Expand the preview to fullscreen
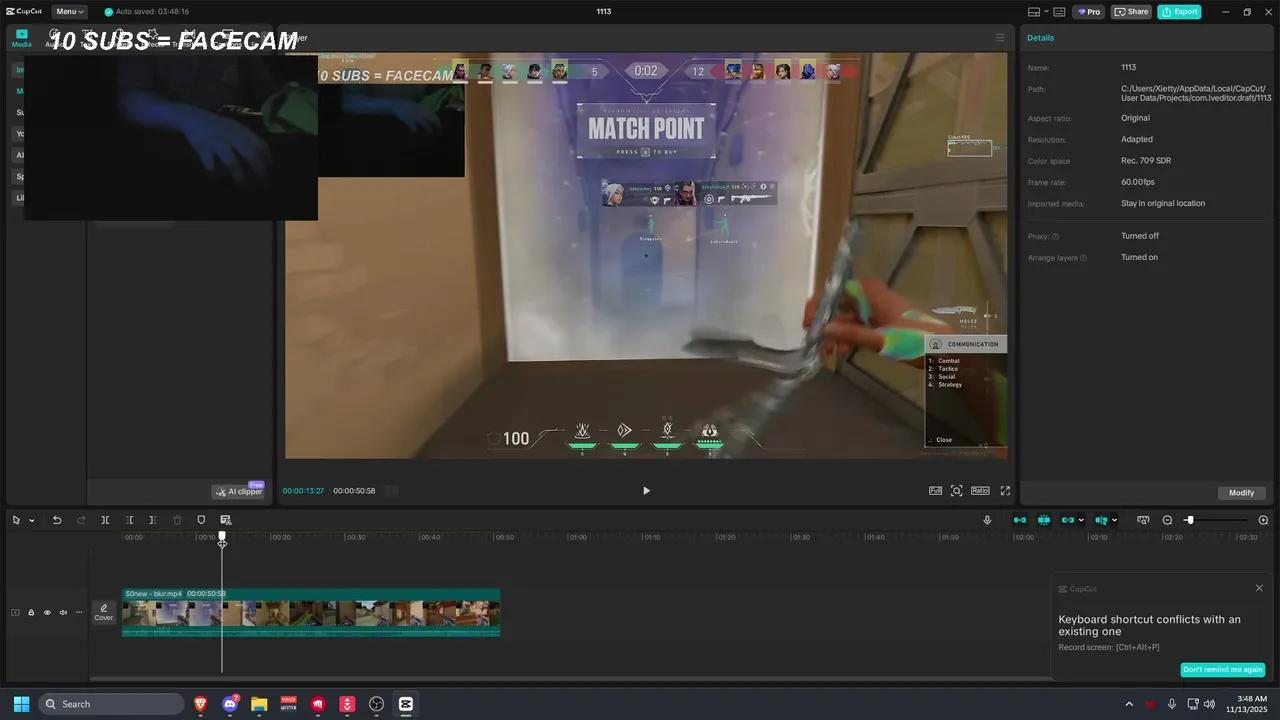Screen dimensions: 1280x720 point(1005,490)
